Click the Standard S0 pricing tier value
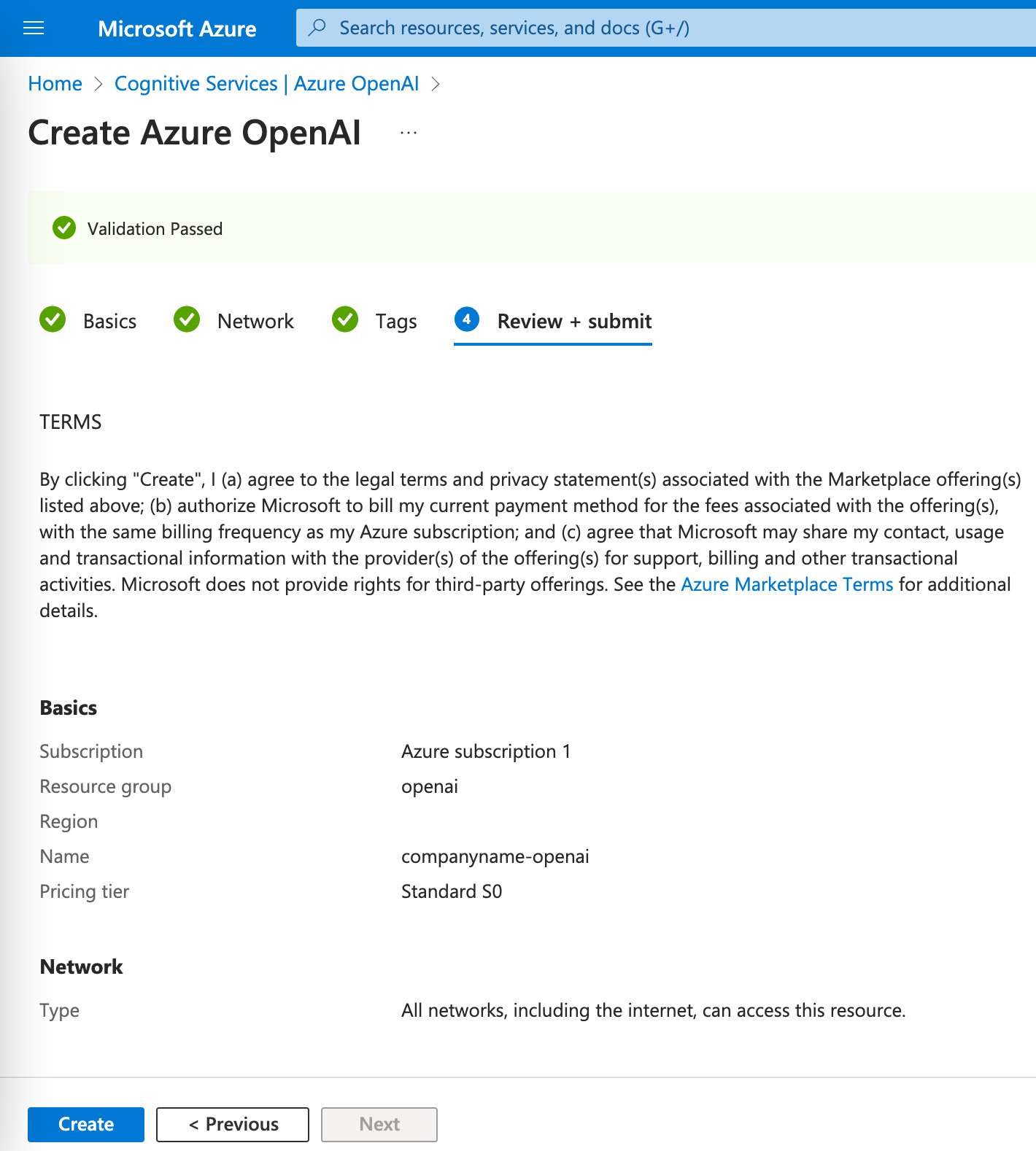 [452, 891]
